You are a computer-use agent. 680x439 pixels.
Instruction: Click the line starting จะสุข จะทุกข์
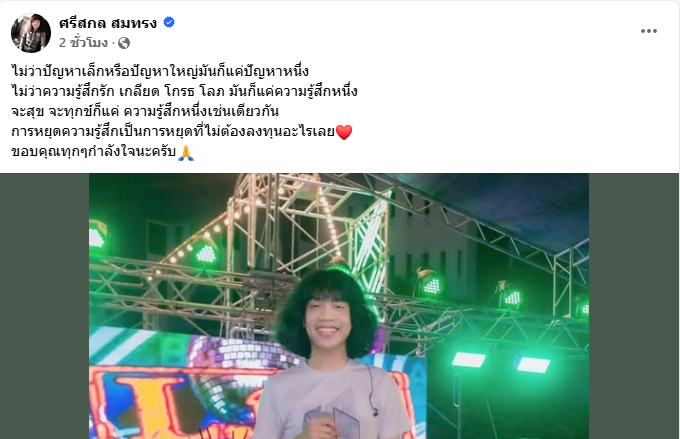145,112
